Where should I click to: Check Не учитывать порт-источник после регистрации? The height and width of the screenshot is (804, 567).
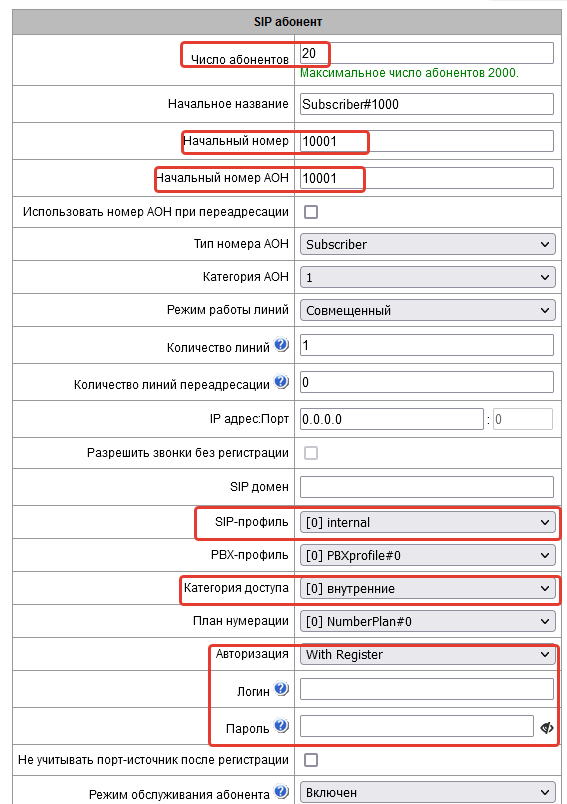coord(311,760)
